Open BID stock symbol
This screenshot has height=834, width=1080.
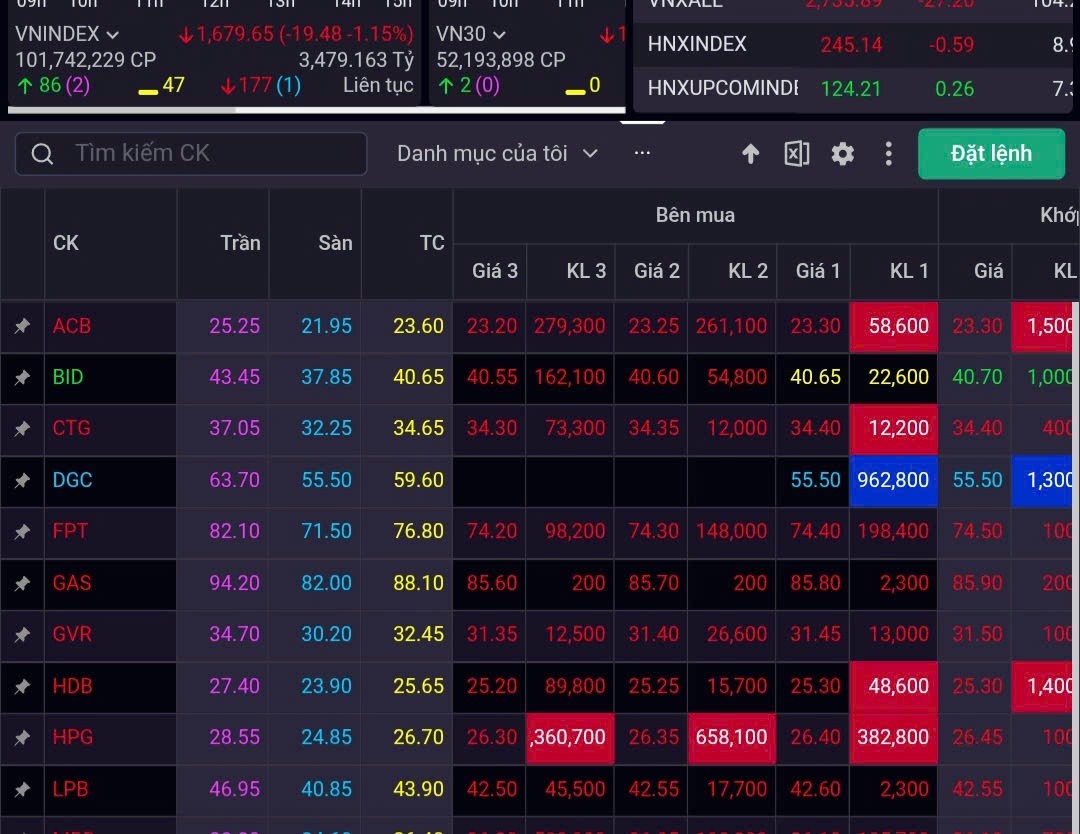pyautogui.click(x=68, y=377)
